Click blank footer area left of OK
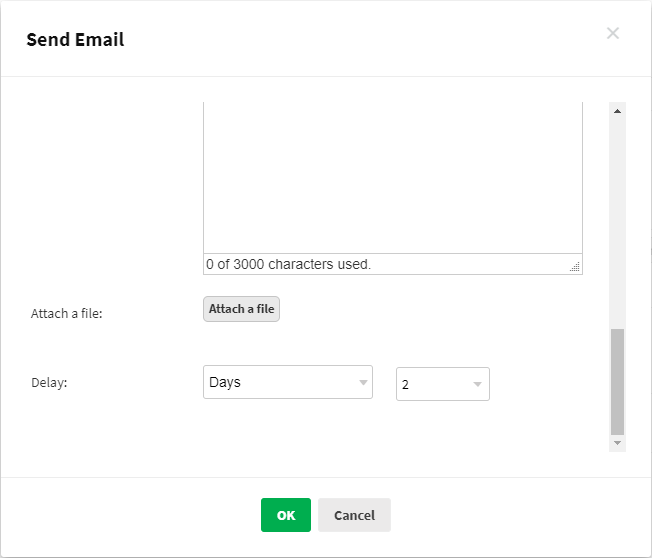 click(130, 515)
